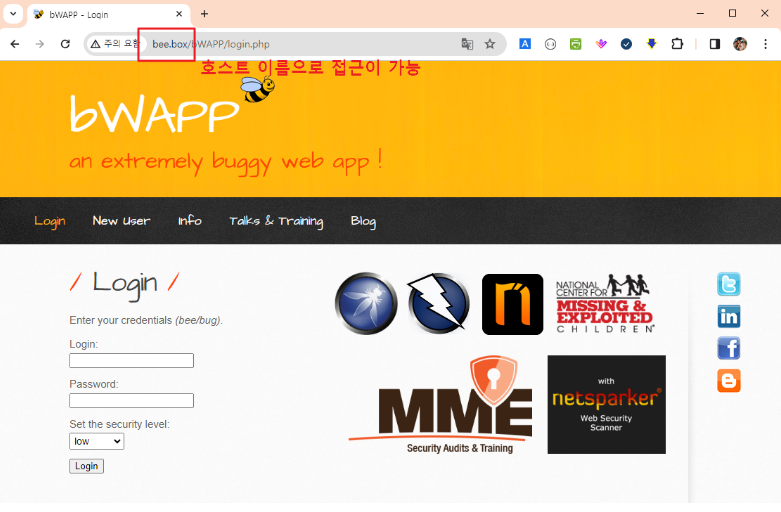
Task: Open the Facebook social icon
Action: point(729,348)
